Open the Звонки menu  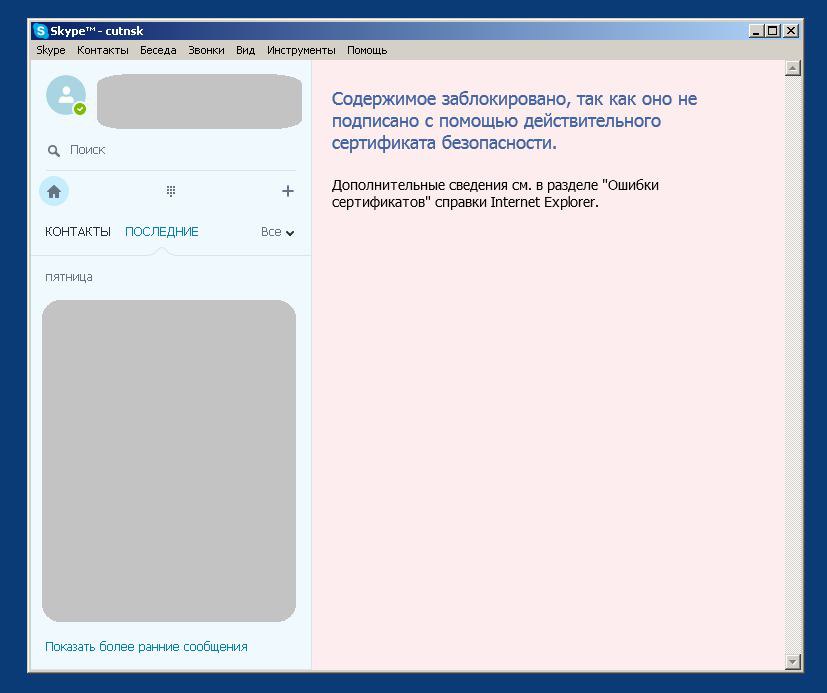click(206, 50)
